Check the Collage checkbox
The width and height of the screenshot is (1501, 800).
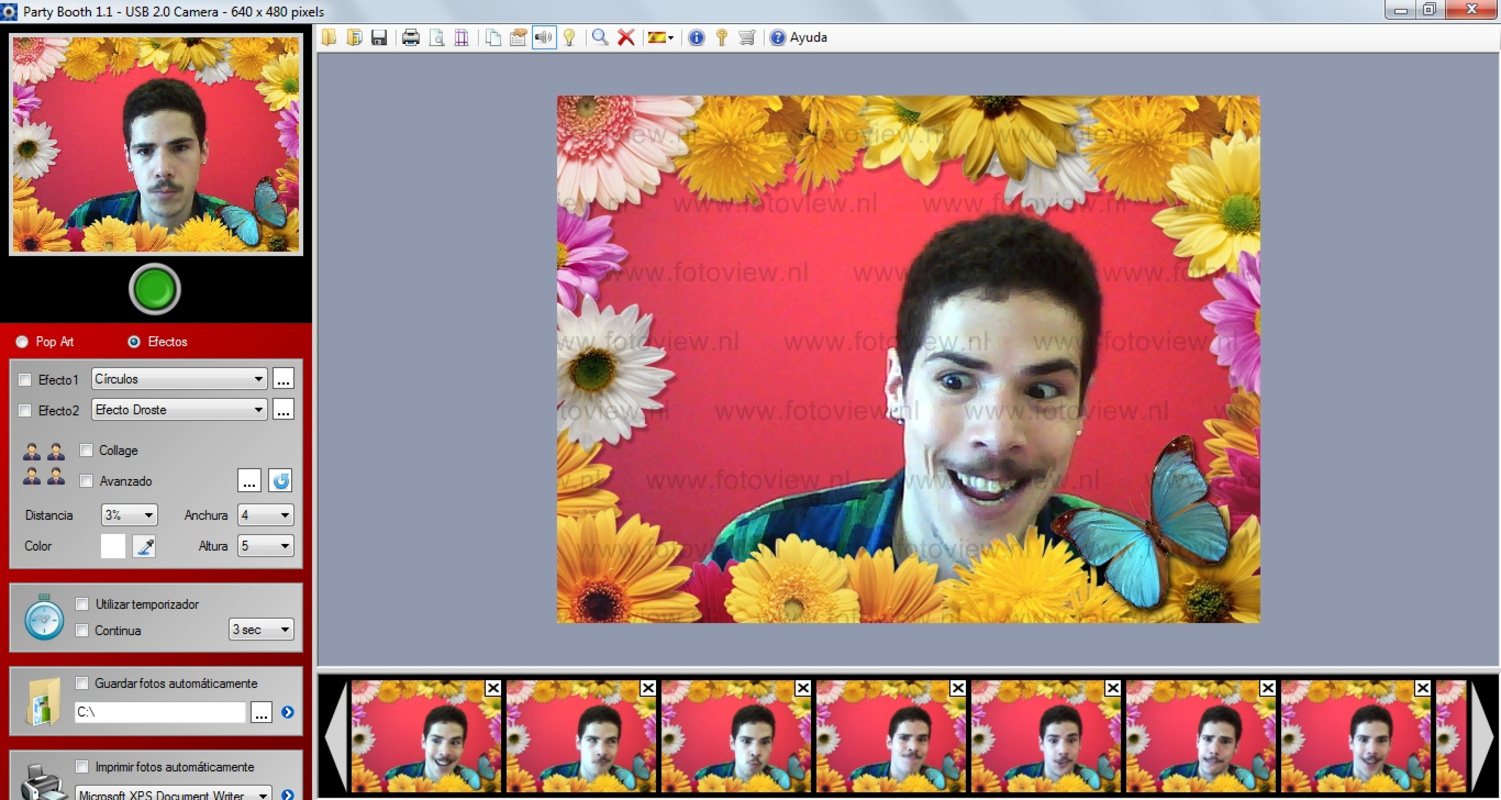[86, 450]
